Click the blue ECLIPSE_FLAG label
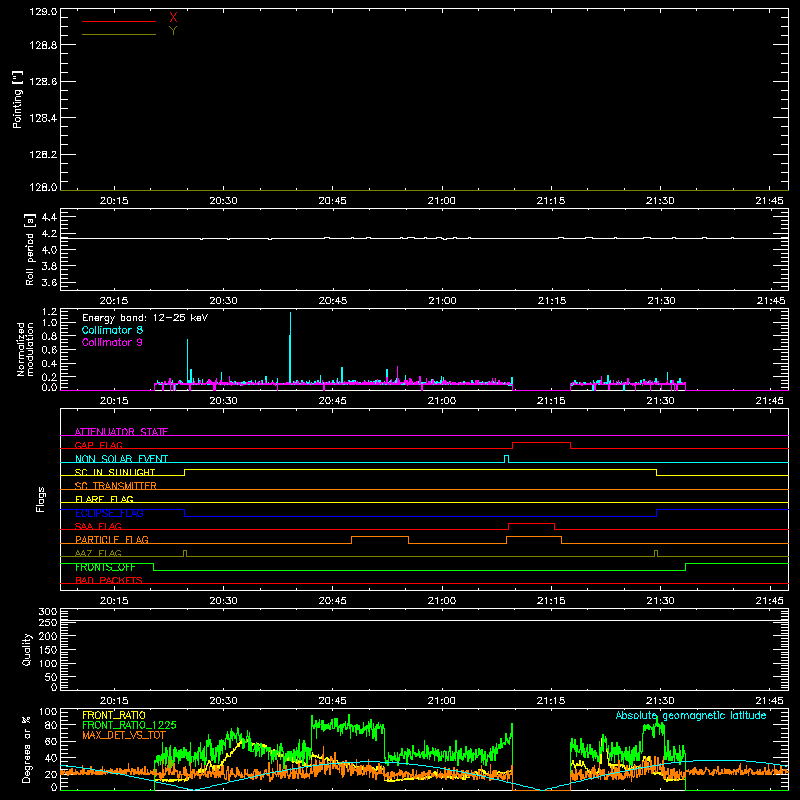 [x=109, y=513]
